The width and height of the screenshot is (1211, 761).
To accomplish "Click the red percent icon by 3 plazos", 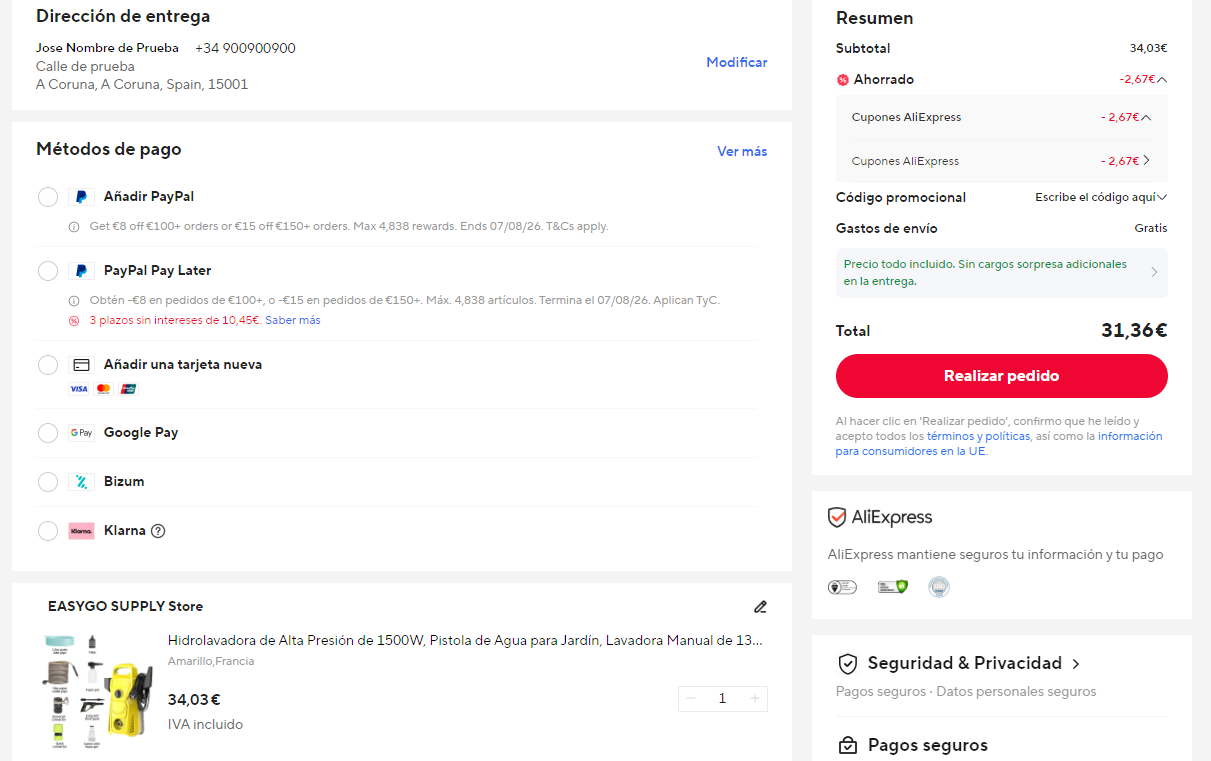I will [74, 321].
